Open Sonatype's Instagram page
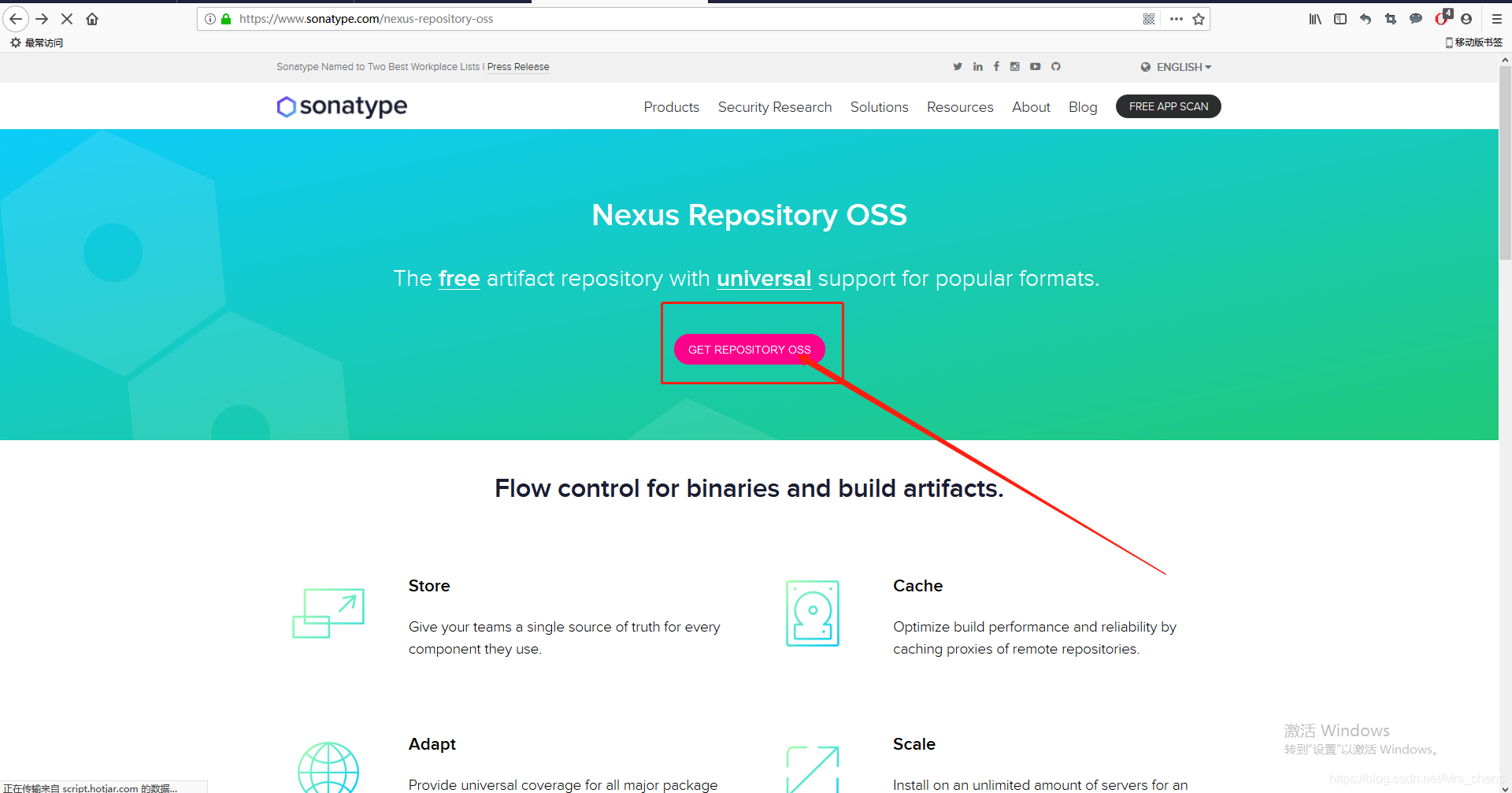The height and width of the screenshot is (793, 1512). (1015, 67)
